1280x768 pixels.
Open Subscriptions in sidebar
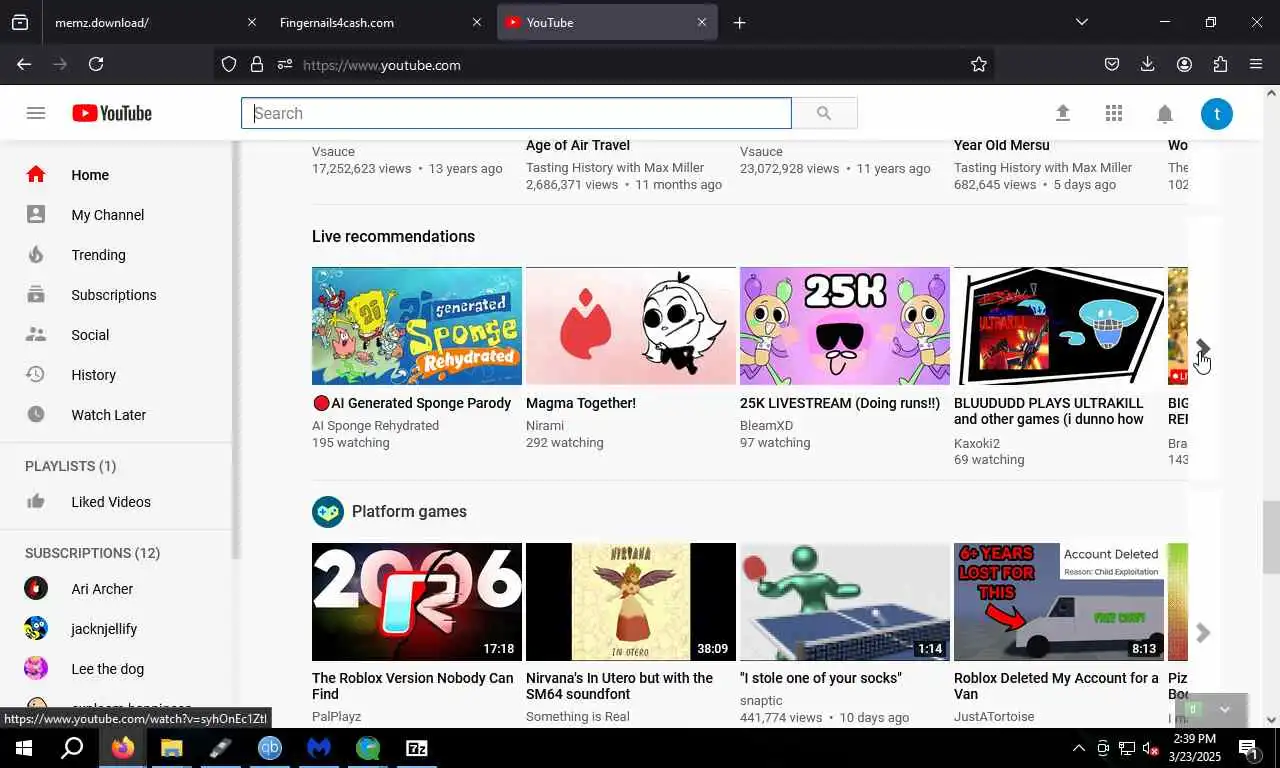tap(114, 295)
